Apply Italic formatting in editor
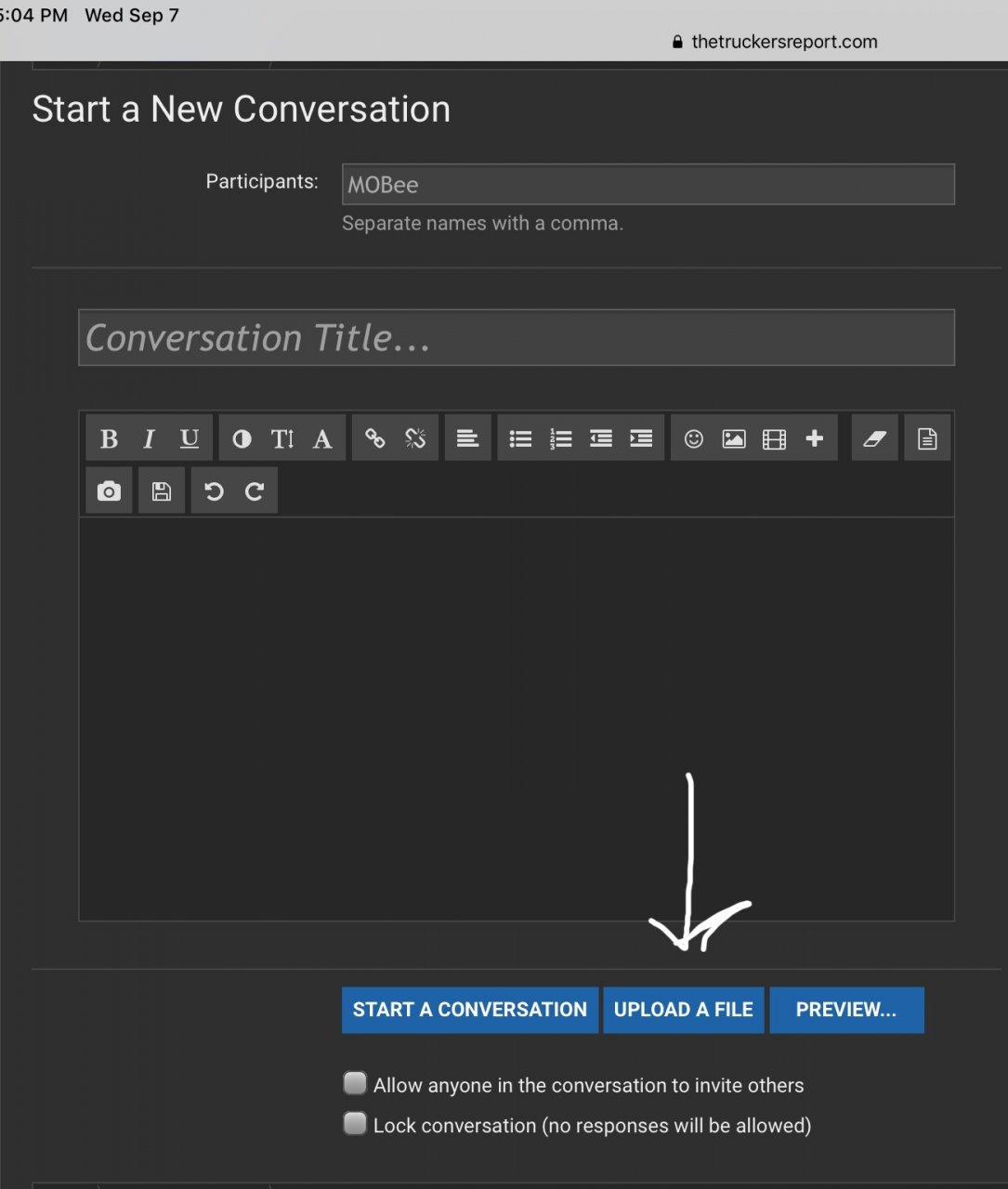The image size is (1008, 1189). click(x=149, y=438)
